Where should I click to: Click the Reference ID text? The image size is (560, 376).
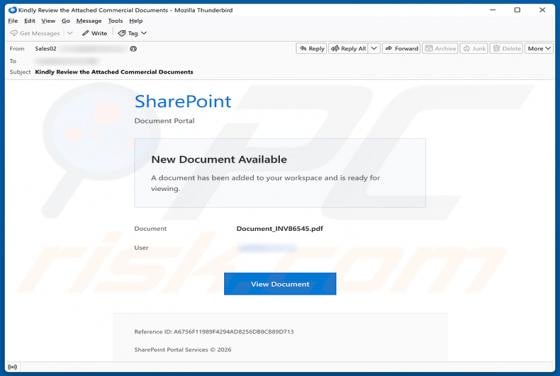click(x=214, y=332)
